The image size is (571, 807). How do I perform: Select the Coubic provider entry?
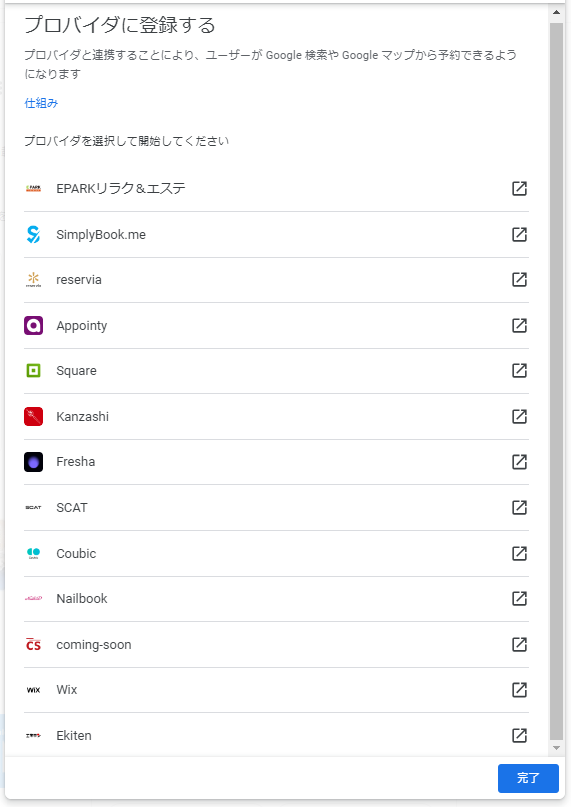point(276,553)
